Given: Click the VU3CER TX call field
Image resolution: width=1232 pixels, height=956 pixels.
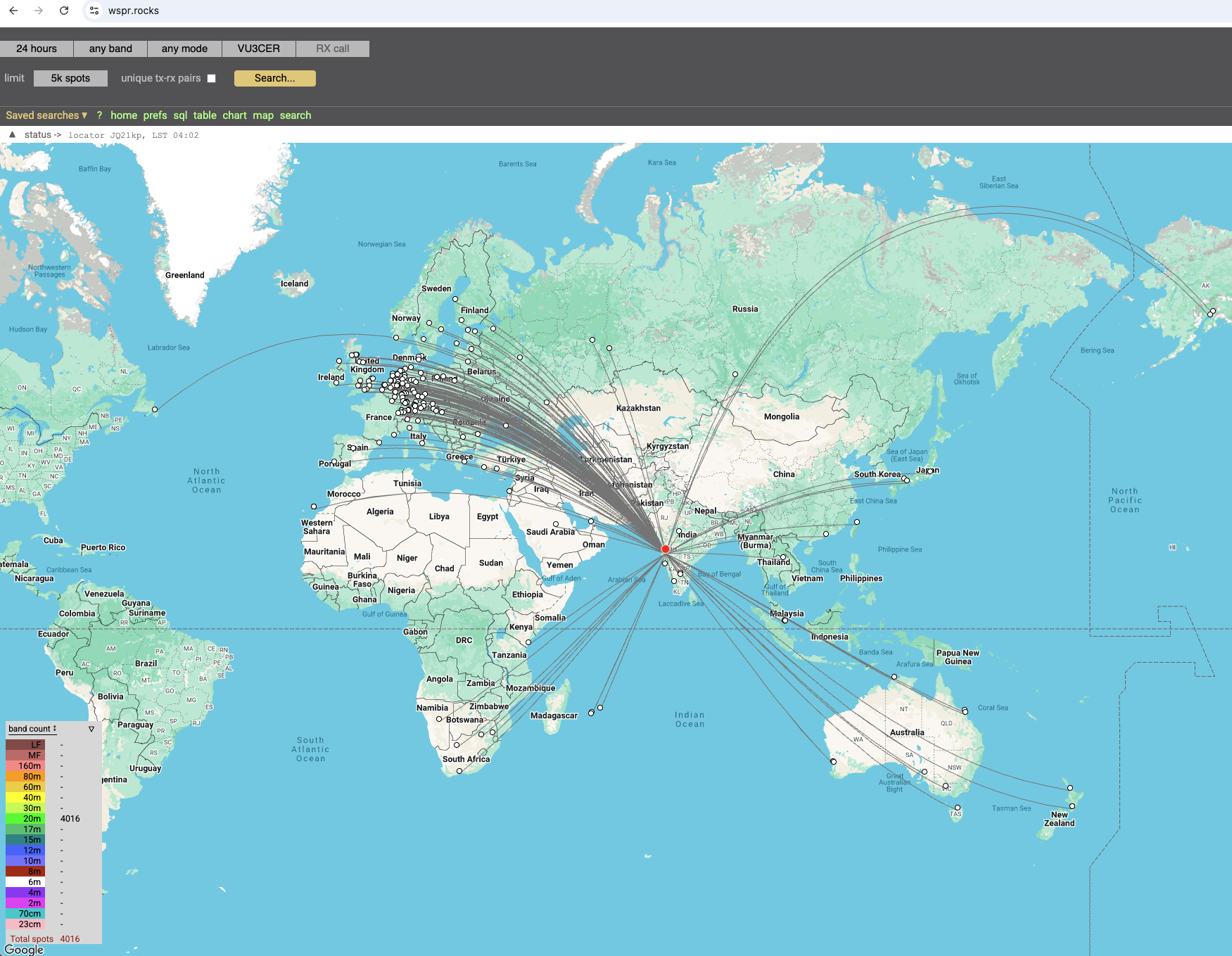Looking at the screenshot, I should [x=258, y=49].
